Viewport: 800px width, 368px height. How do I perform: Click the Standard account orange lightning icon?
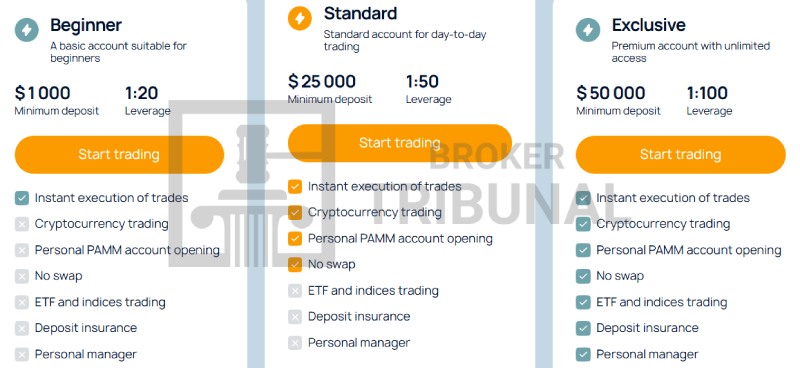[x=299, y=18]
